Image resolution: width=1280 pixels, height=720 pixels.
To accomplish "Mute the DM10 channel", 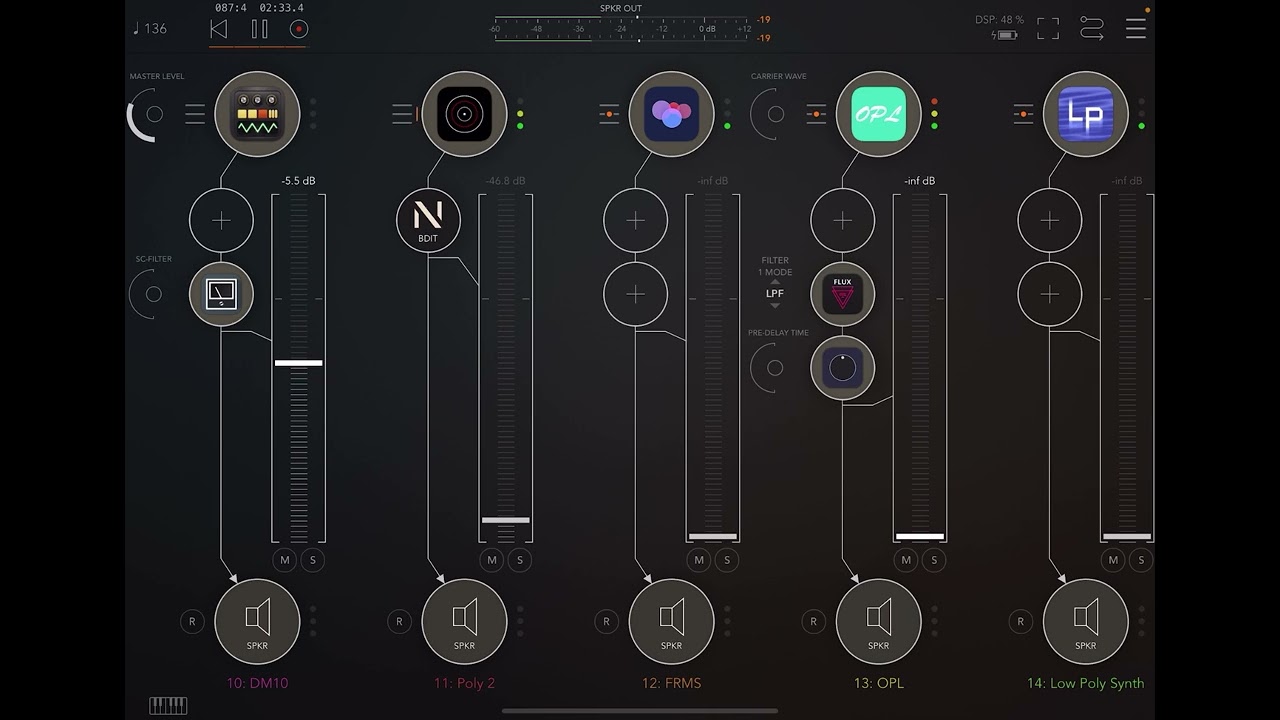I will click(x=285, y=560).
